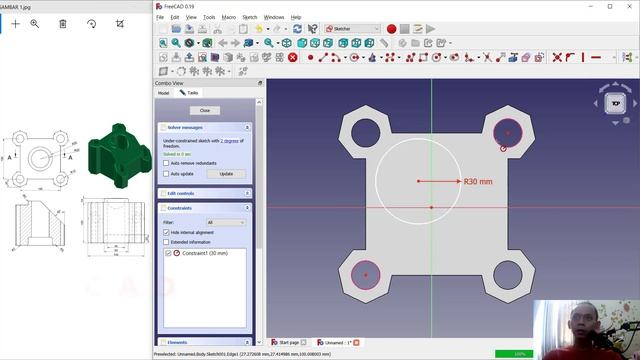Viewport: 640px width, 360px height.
Task: Click the Isometric view cube icon
Action: 287,43
